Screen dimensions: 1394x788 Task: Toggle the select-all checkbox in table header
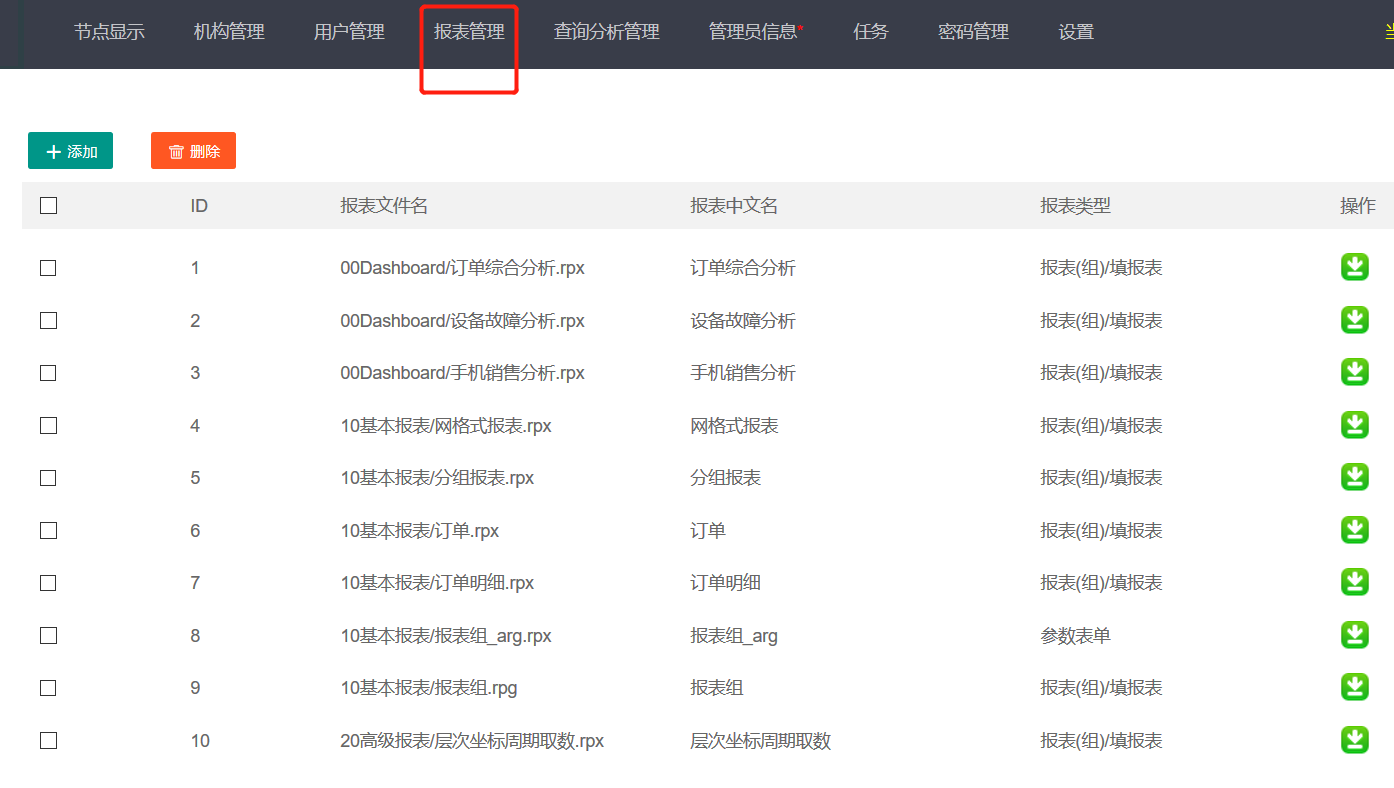(x=48, y=205)
